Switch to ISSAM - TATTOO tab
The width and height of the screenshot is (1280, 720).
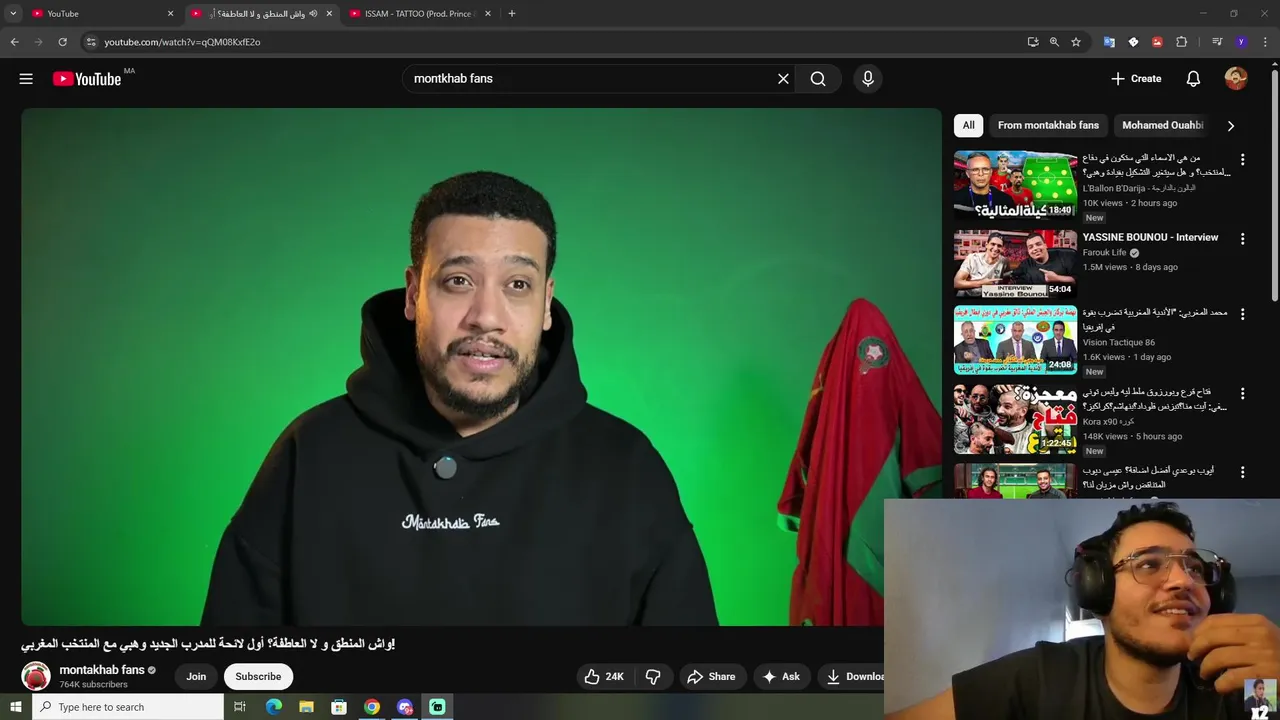click(x=418, y=13)
